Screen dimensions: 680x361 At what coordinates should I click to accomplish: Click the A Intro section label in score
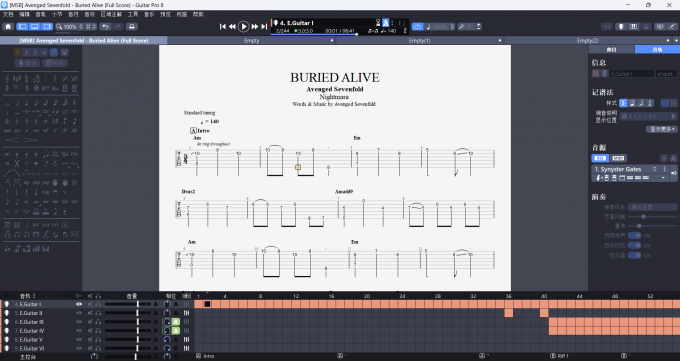(x=200, y=130)
